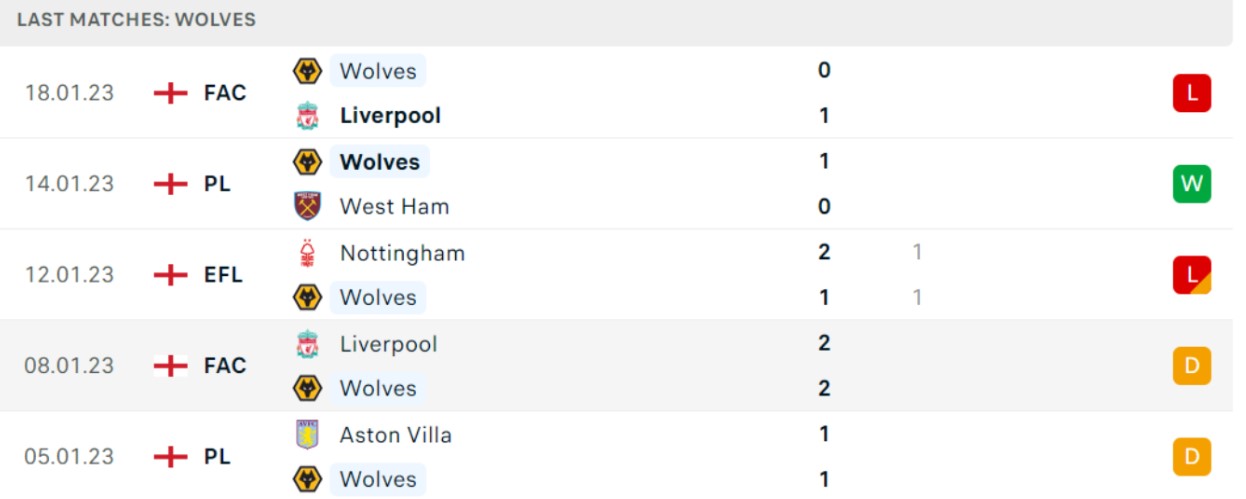This screenshot has height=499, width=1246.
Task: Click the Aston Villa crest icon
Action: point(307,435)
